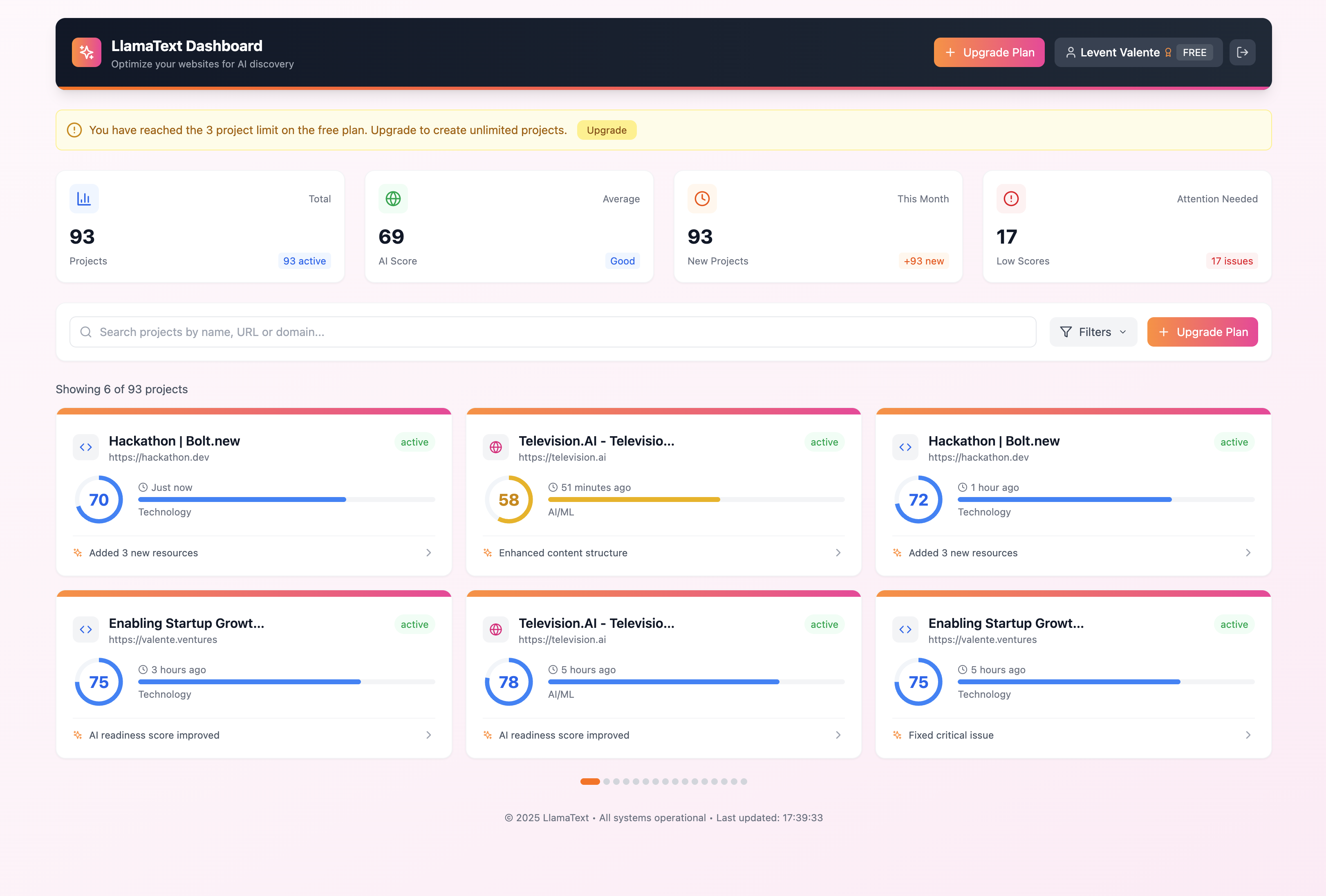This screenshot has height=896, width=1326.
Task: Expand 'Fixed critical issue' chevron arrow
Action: (x=1248, y=735)
